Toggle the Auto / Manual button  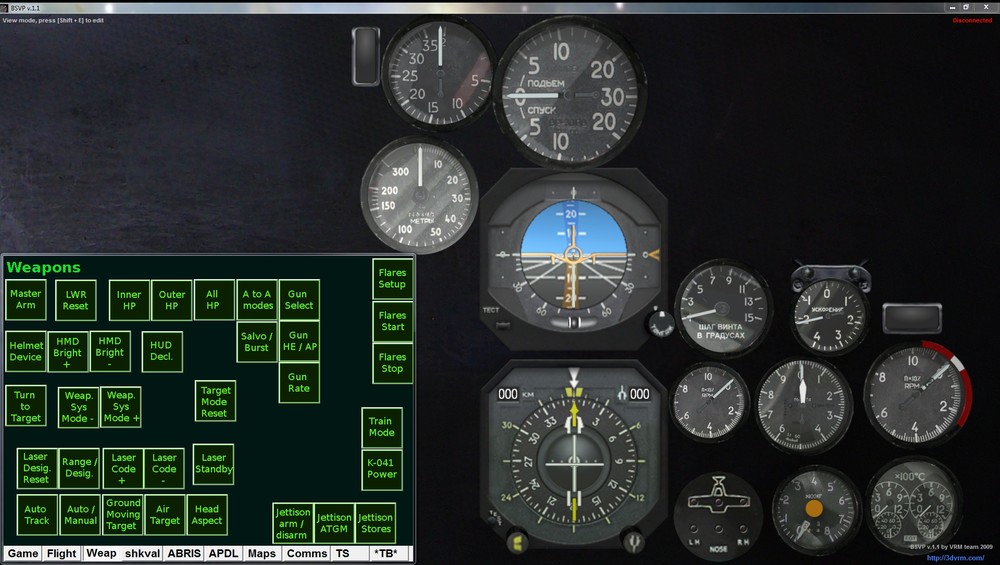pos(80,515)
